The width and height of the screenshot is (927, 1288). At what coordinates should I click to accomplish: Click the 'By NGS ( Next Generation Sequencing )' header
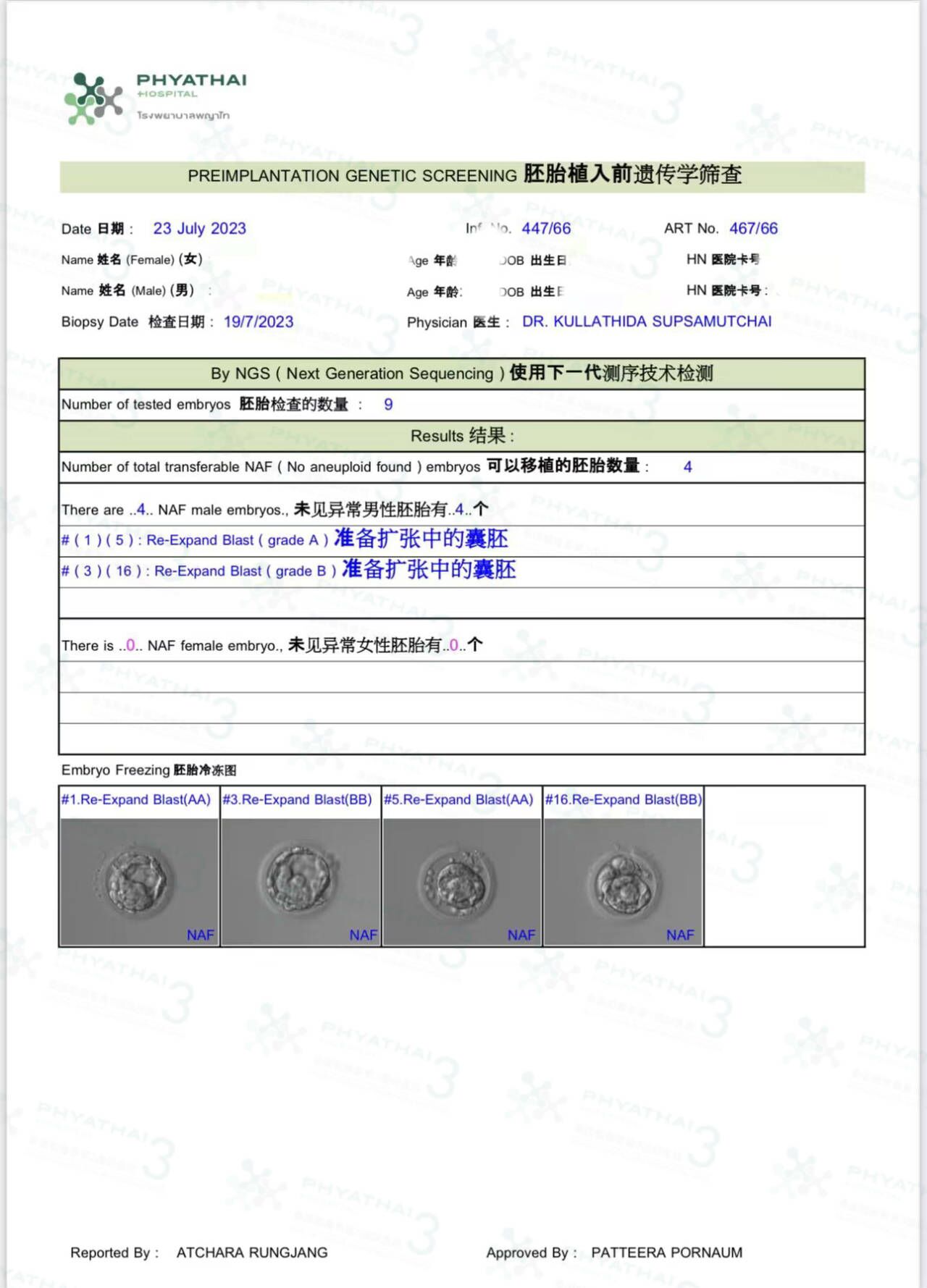tap(461, 374)
